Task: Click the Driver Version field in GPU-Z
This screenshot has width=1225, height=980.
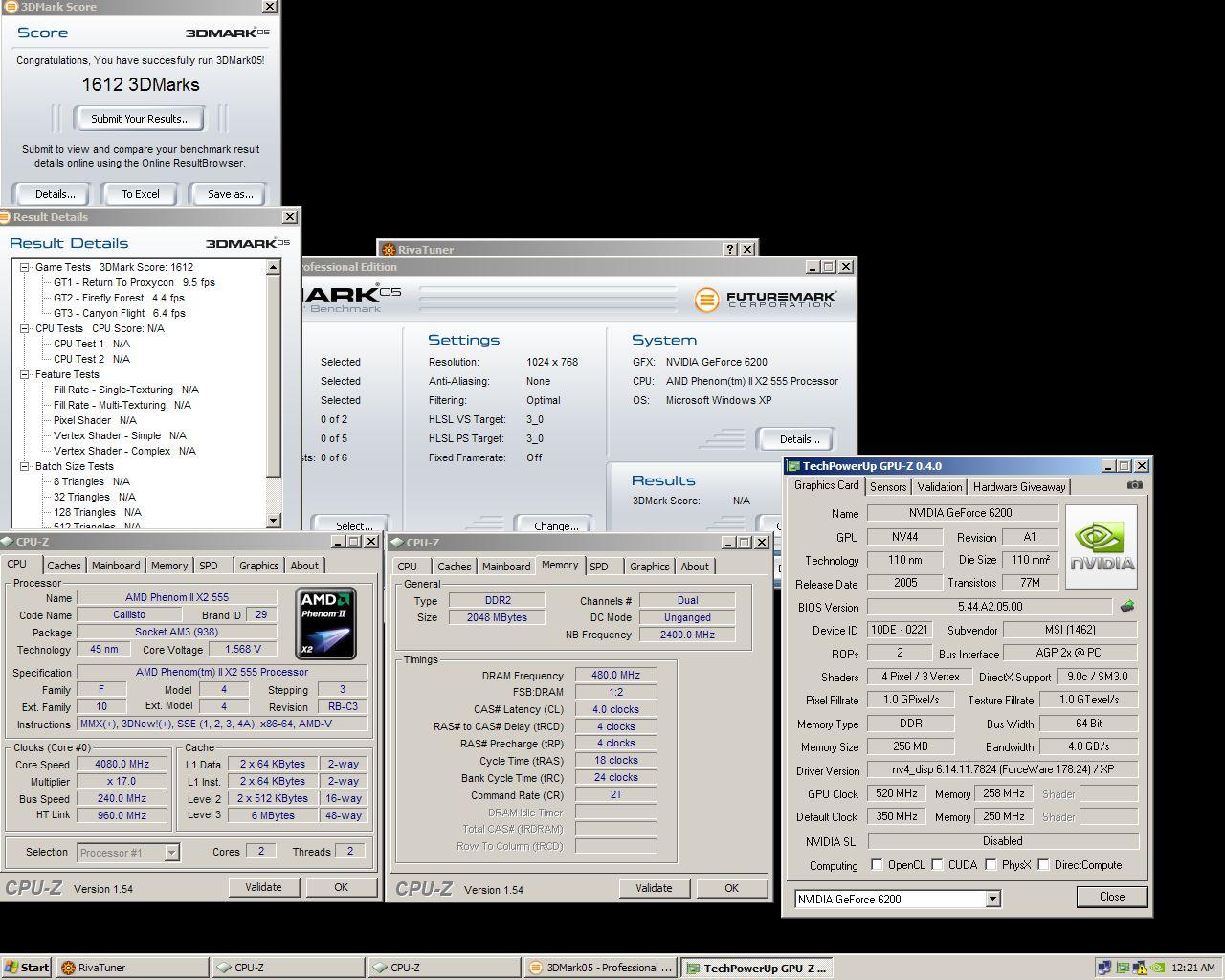Action: click(1001, 769)
